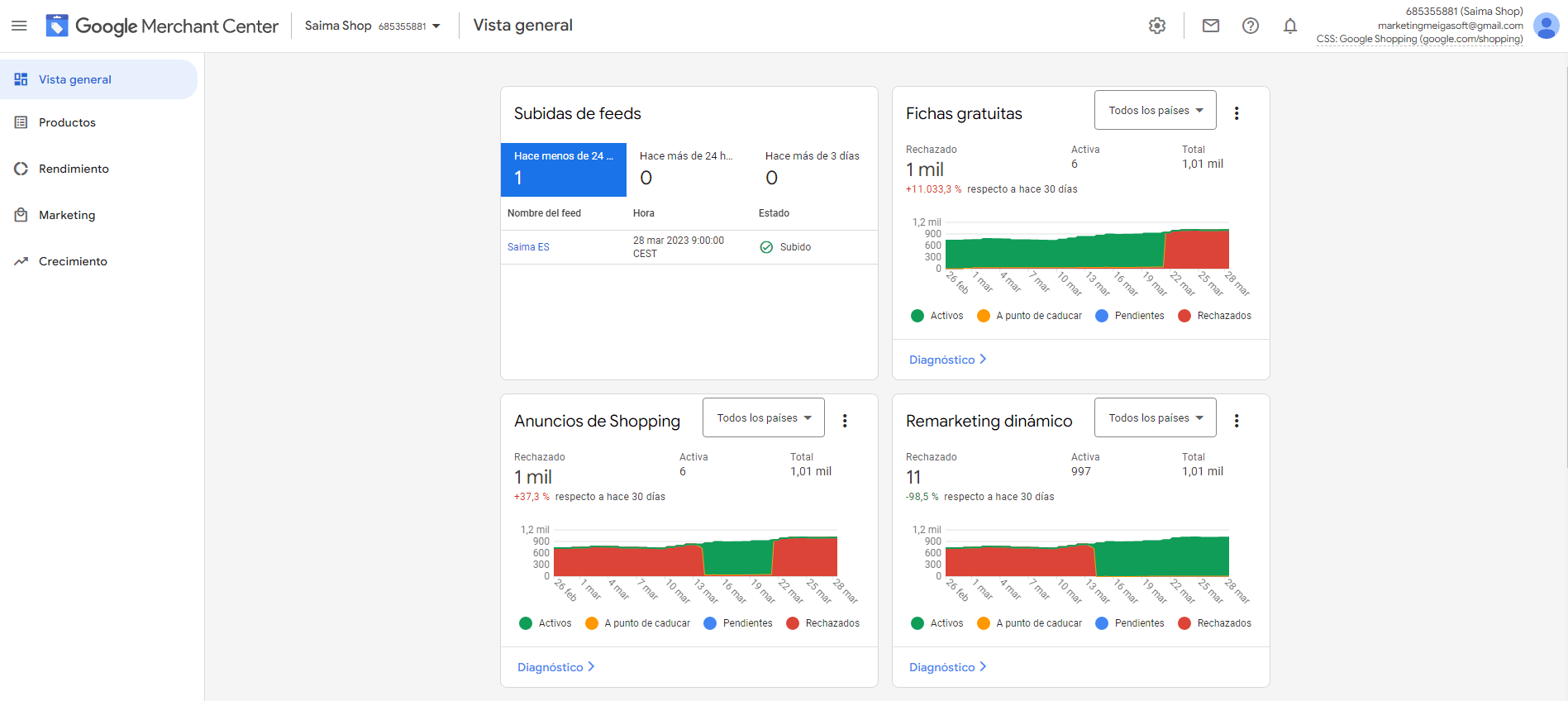This screenshot has height=701, width=1568.
Task: Toggle Pendientes legend in Fichas gratuitas chart
Action: coord(1129,316)
